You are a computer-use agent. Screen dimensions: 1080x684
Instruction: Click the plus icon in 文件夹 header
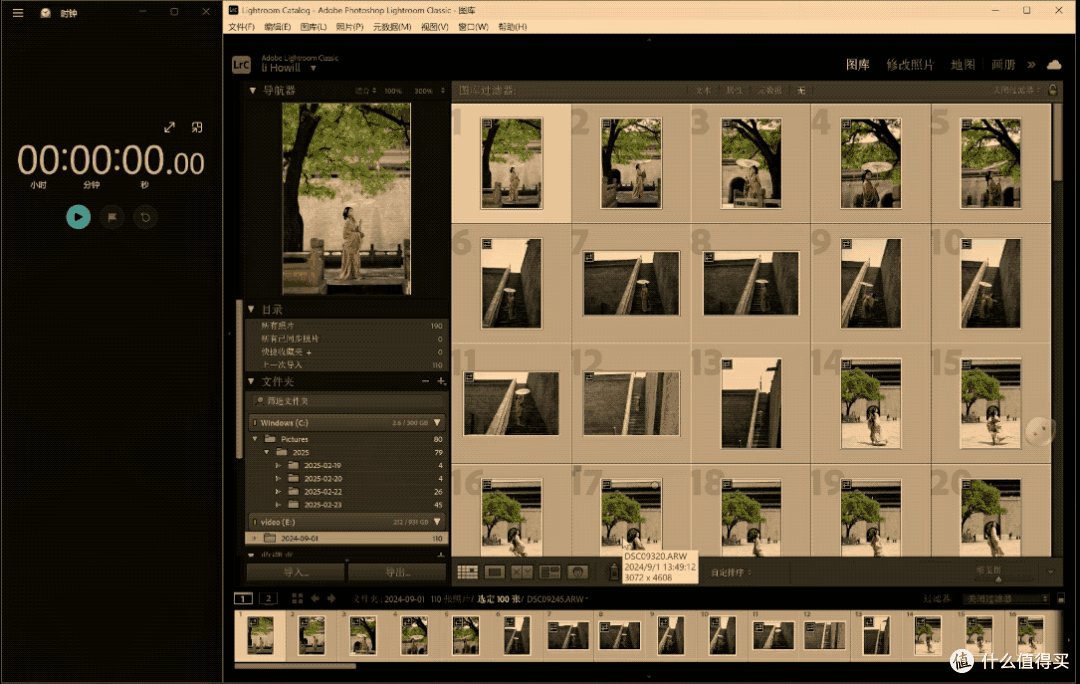[441, 381]
